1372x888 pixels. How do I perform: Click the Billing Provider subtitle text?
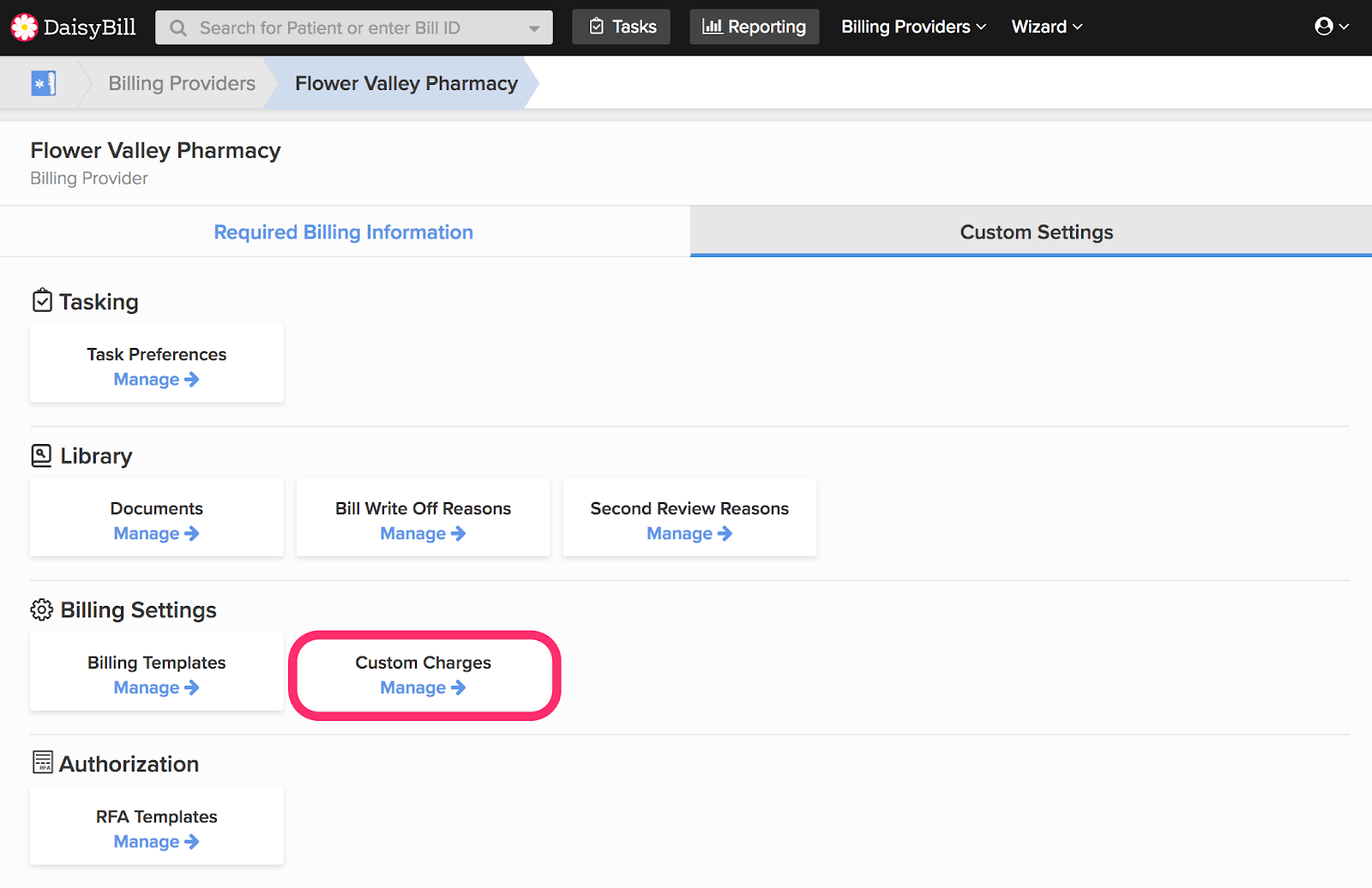point(89,178)
